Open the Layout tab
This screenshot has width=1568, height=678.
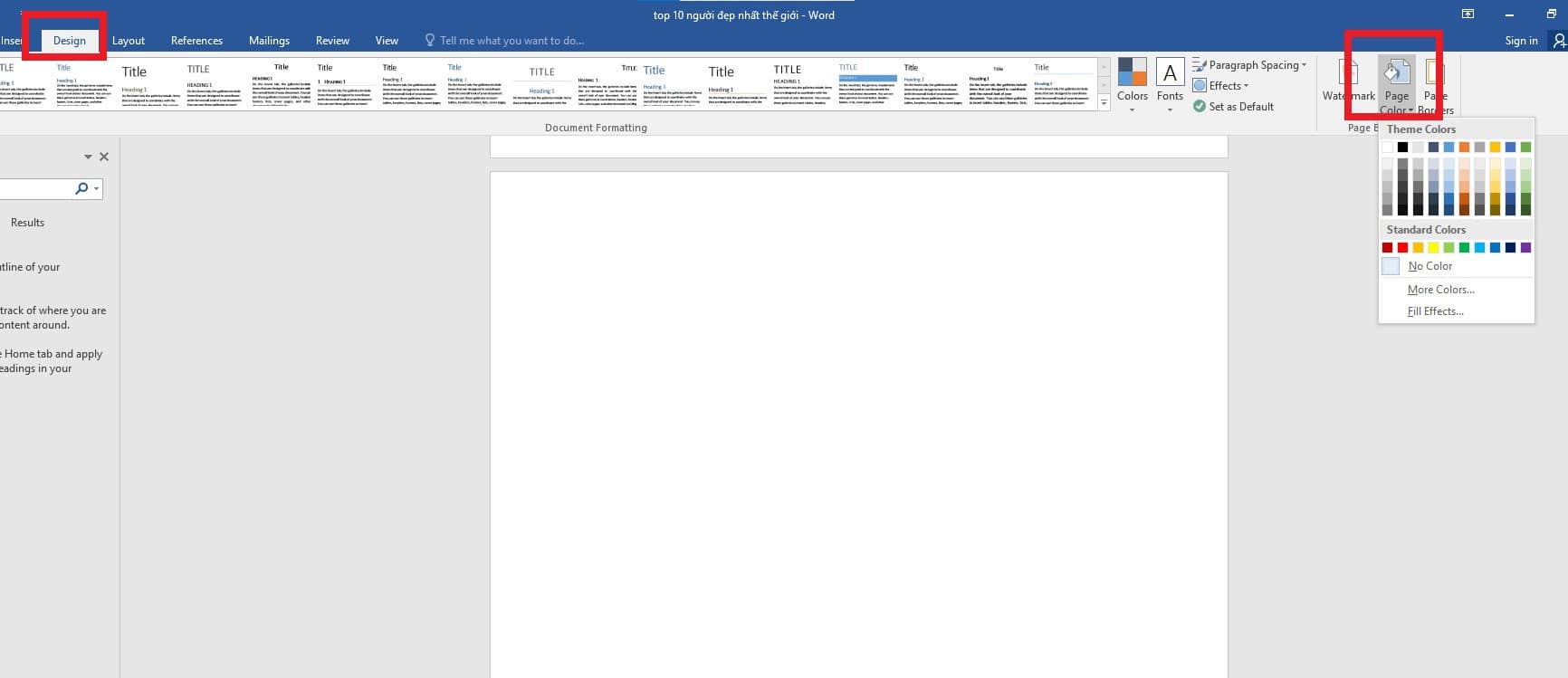(129, 41)
